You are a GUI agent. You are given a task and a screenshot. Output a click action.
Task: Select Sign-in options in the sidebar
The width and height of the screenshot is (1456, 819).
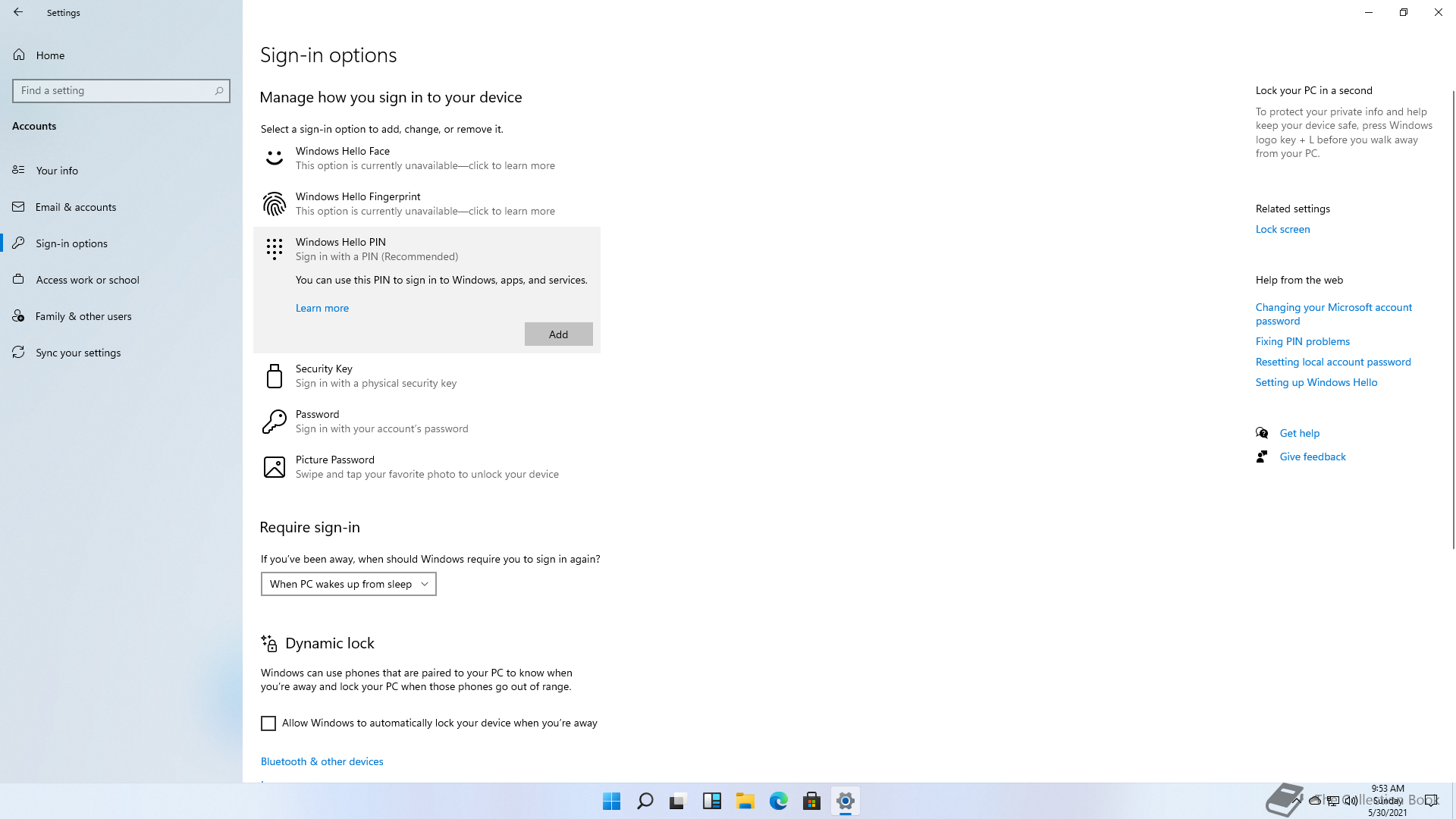click(121, 243)
